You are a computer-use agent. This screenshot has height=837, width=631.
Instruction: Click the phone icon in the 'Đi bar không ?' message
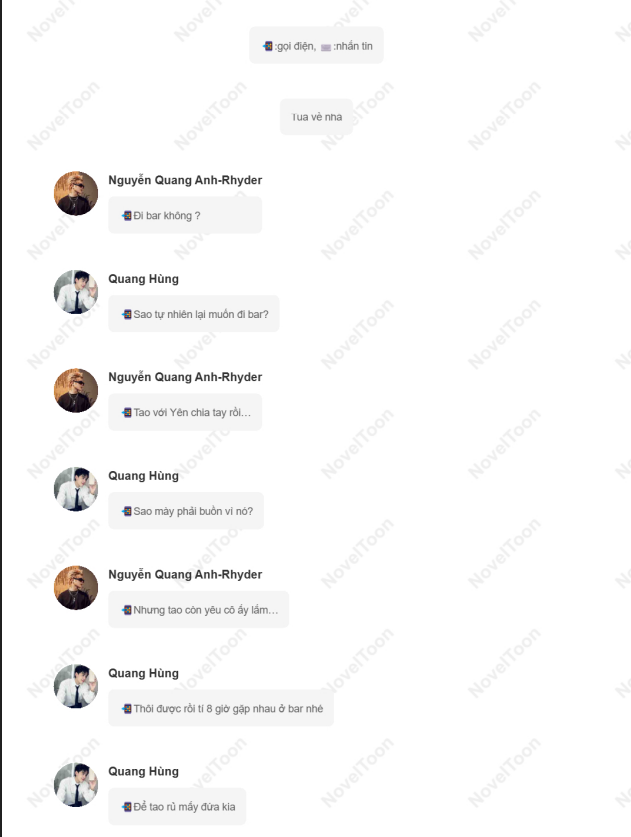point(127,216)
